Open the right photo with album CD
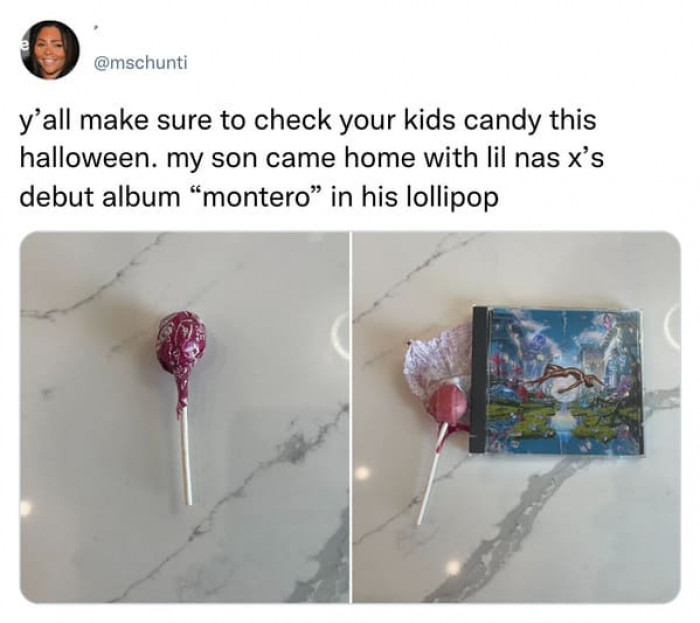 pos(517,417)
